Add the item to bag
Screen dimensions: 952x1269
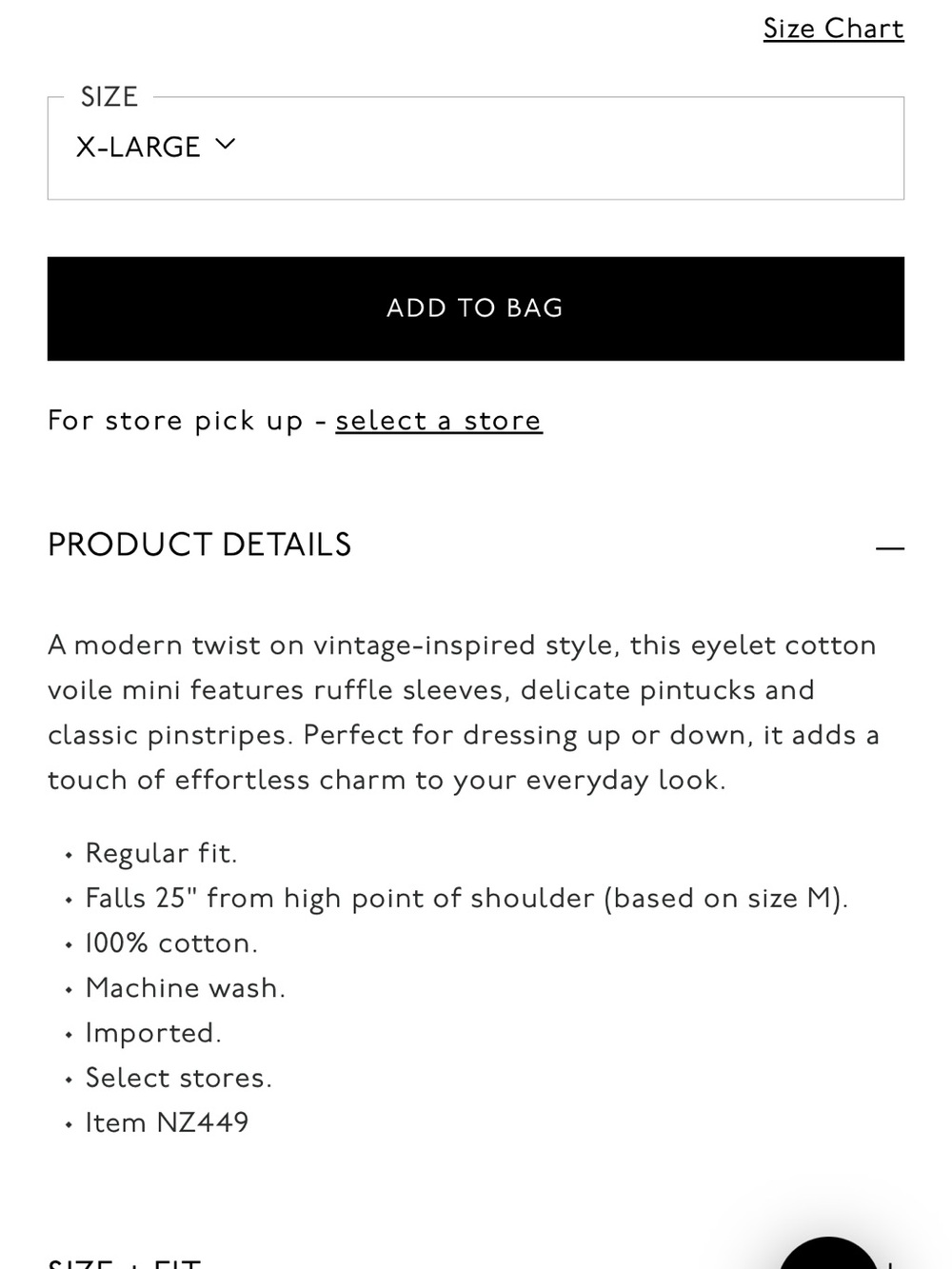[x=476, y=308]
